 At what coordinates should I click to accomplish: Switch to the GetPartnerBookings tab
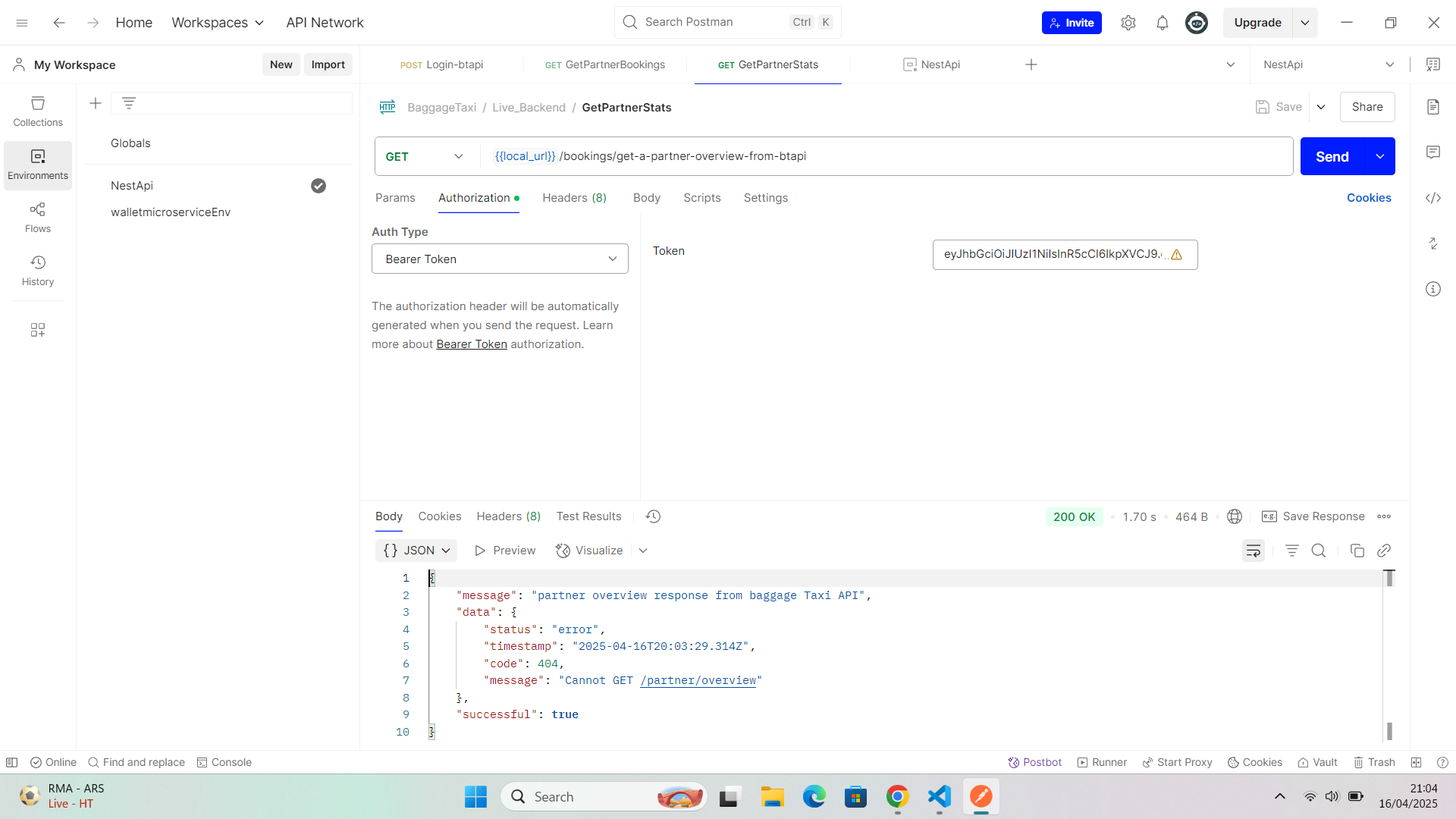click(x=605, y=64)
